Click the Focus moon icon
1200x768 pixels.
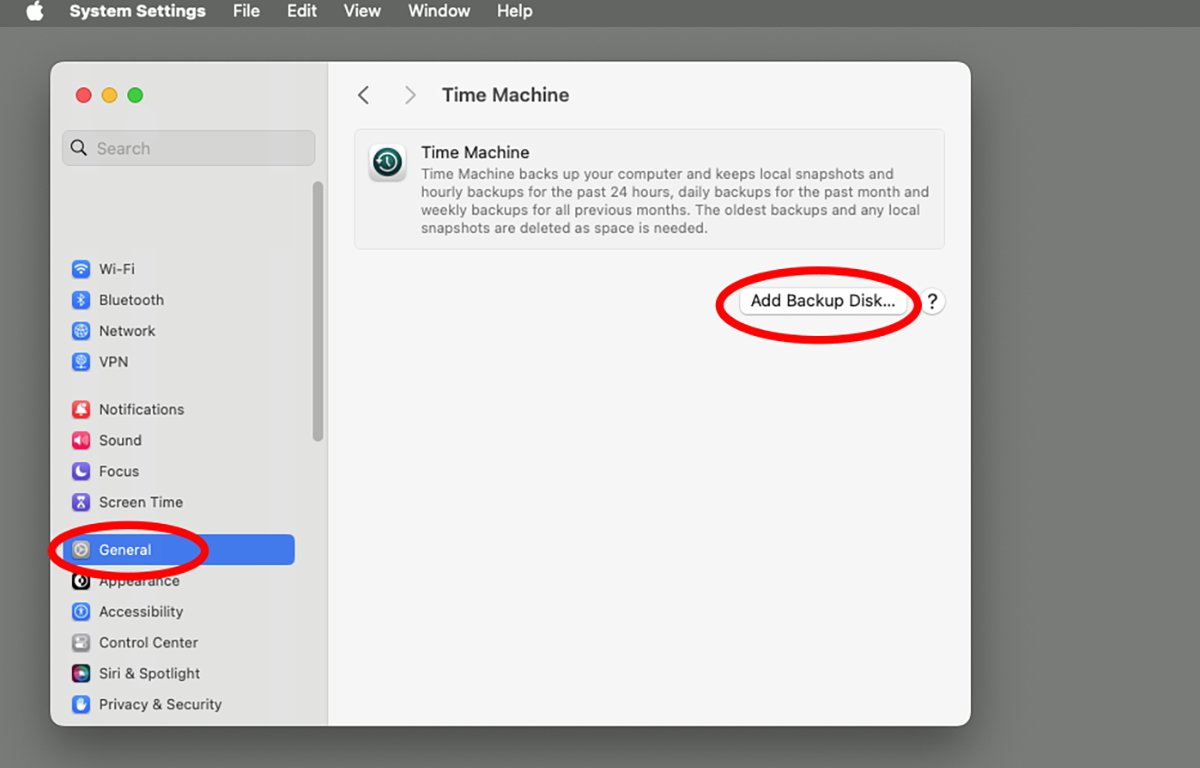81,471
